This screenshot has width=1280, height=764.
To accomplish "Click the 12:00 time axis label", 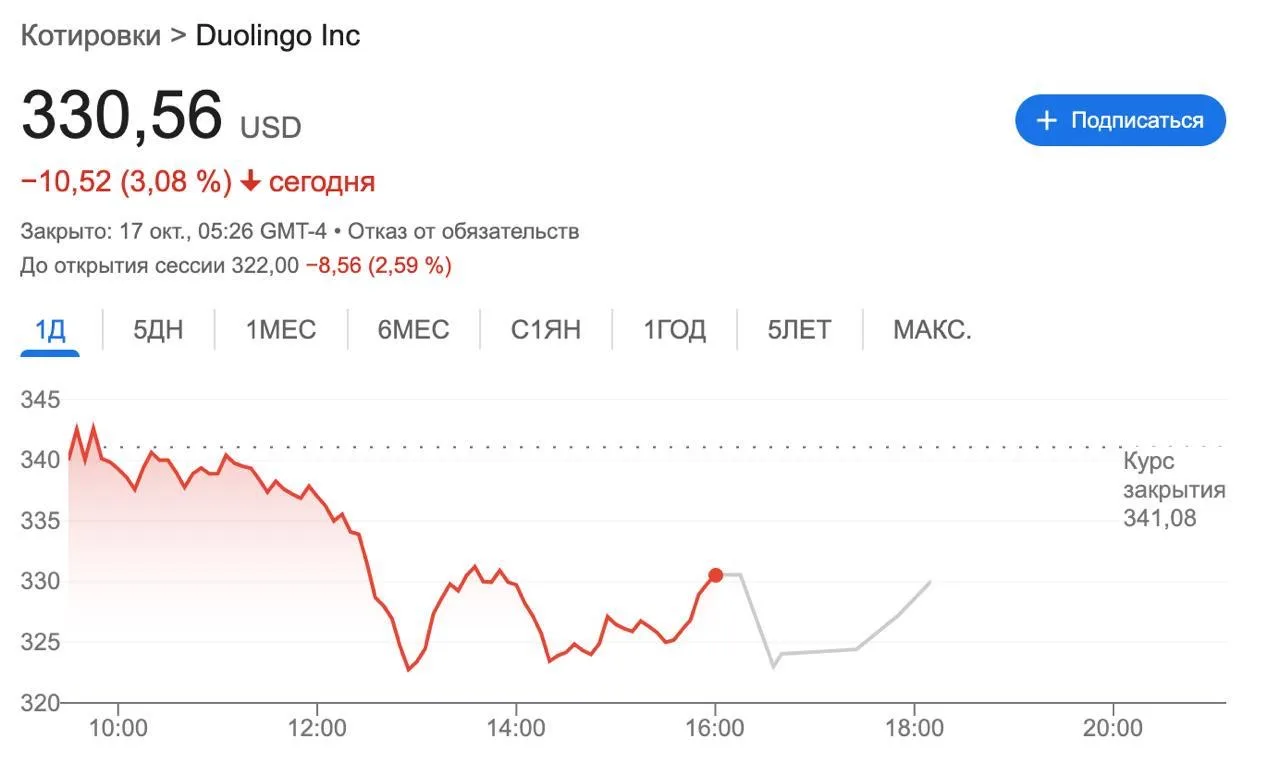I will 317,728.
